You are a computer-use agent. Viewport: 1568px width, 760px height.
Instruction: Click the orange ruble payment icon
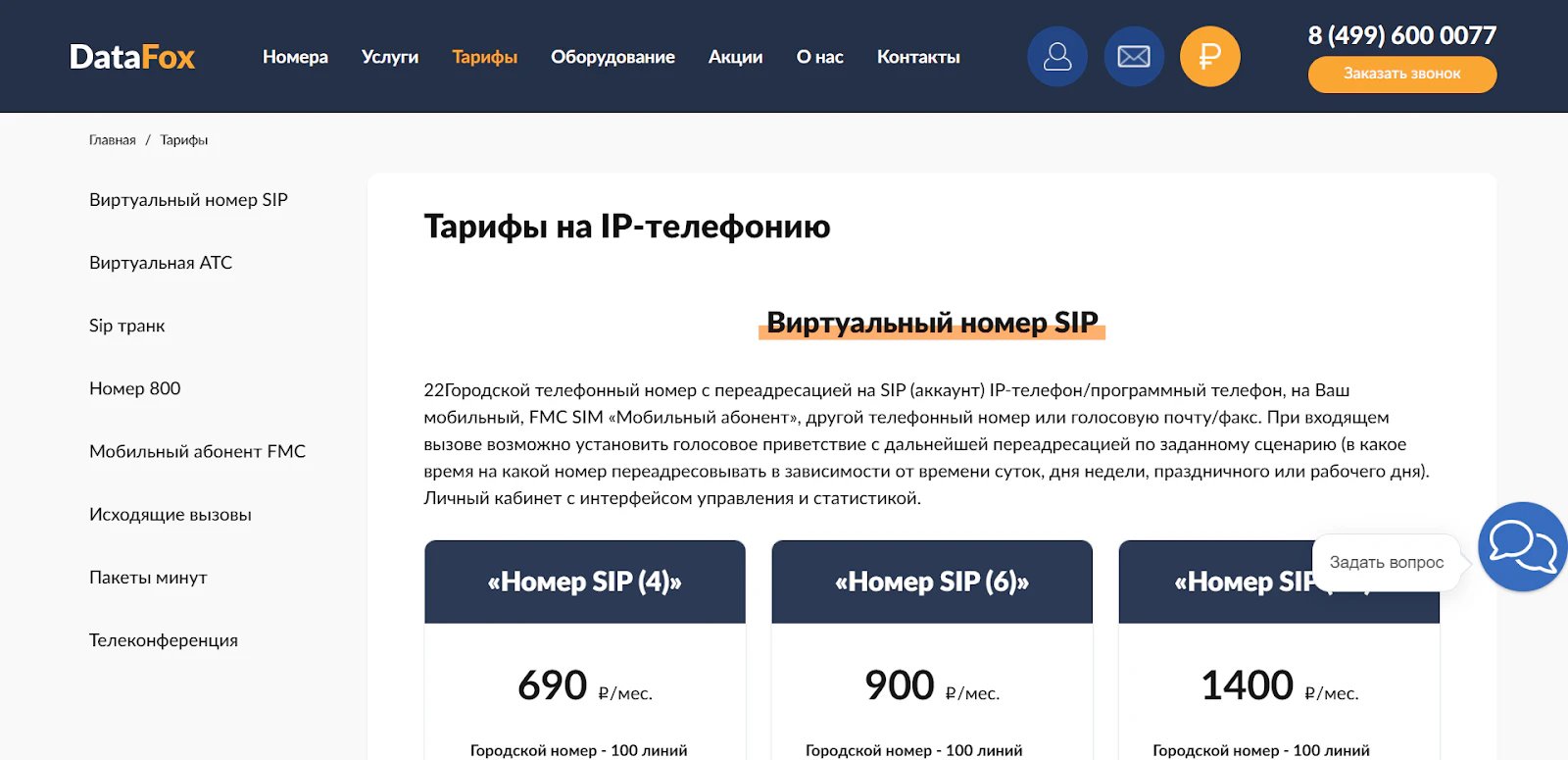click(x=1210, y=57)
